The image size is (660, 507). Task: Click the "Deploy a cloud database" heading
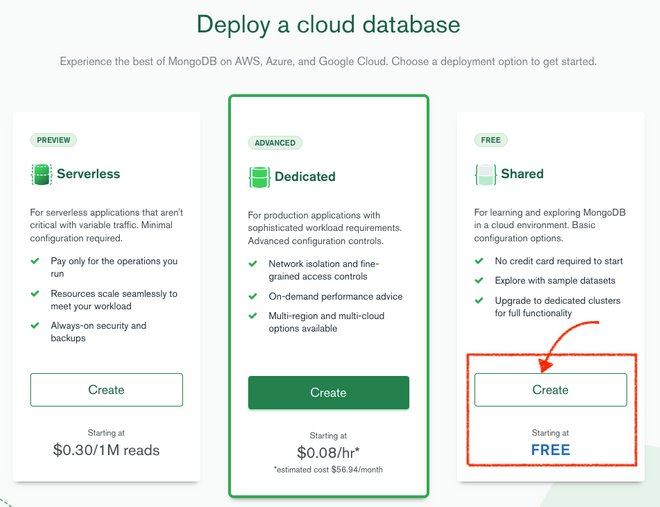point(329,24)
